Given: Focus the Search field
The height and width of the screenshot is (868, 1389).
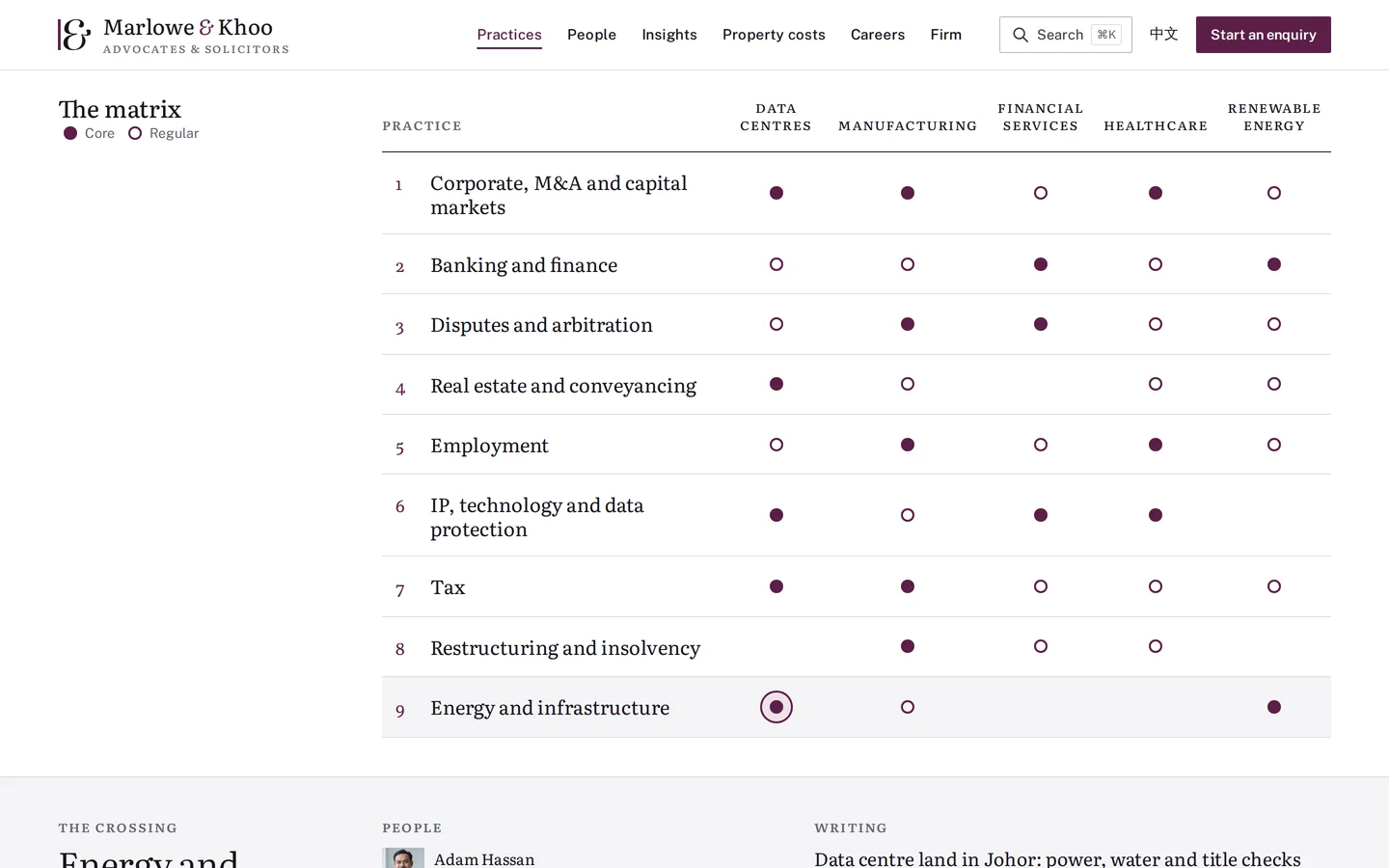Looking at the screenshot, I should click(x=1066, y=35).
